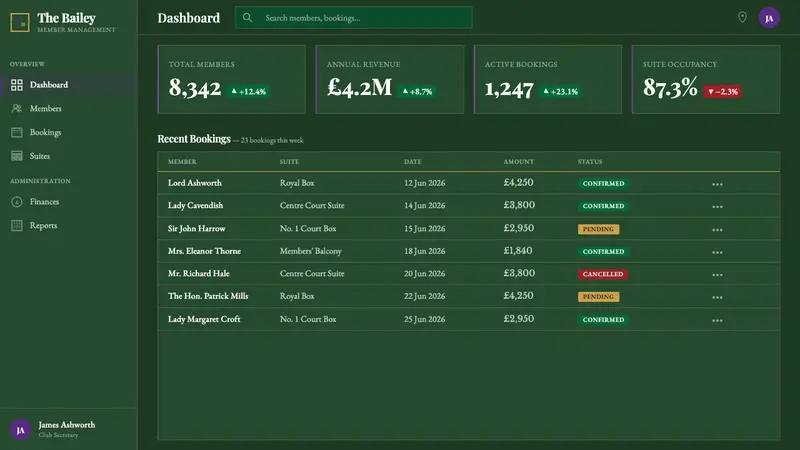Sort table by Date column header
The height and width of the screenshot is (450, 800).
(413, 161)
